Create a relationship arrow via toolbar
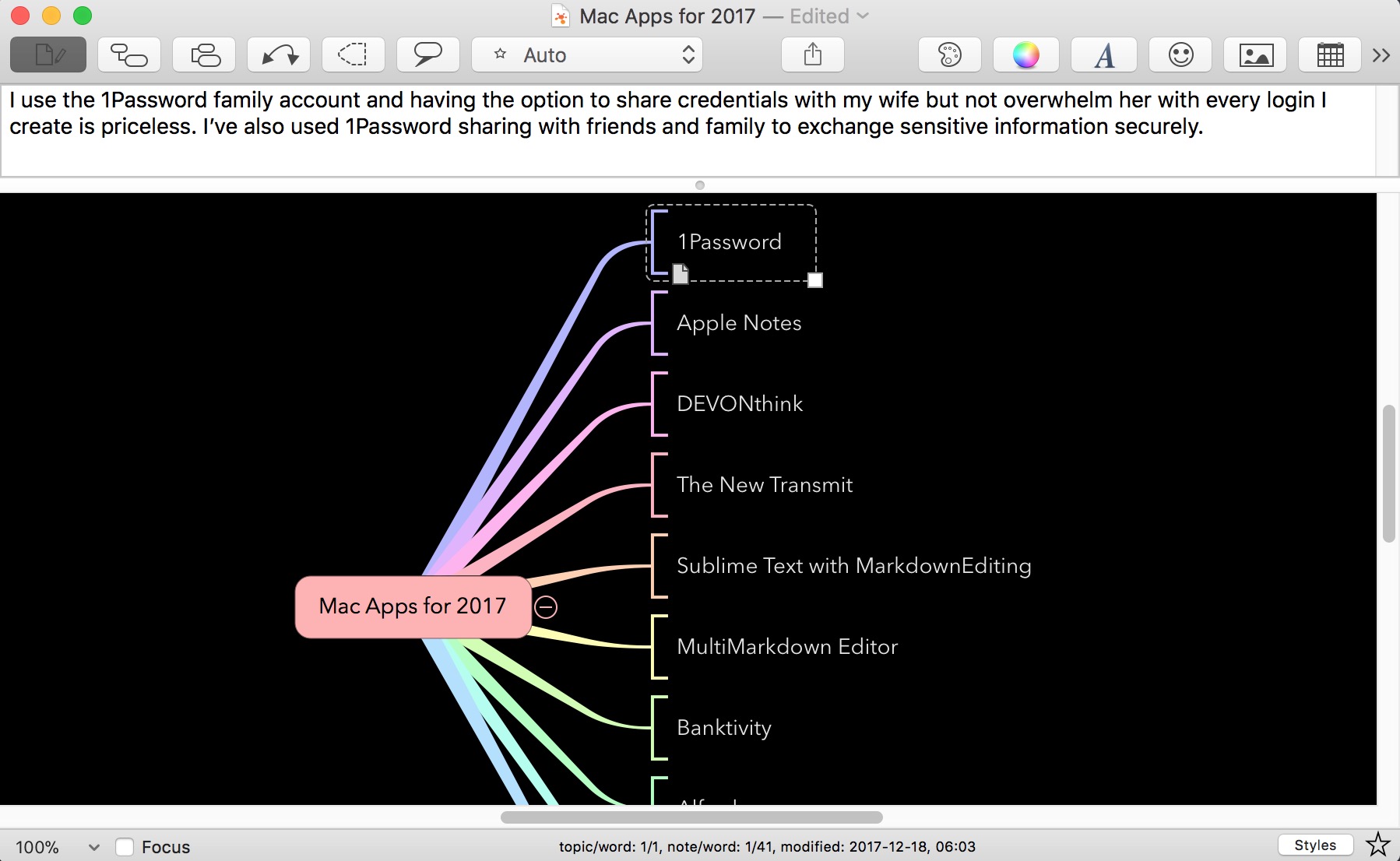The image size is (1400, 861). pyautogui.click(x=279, y=54)
